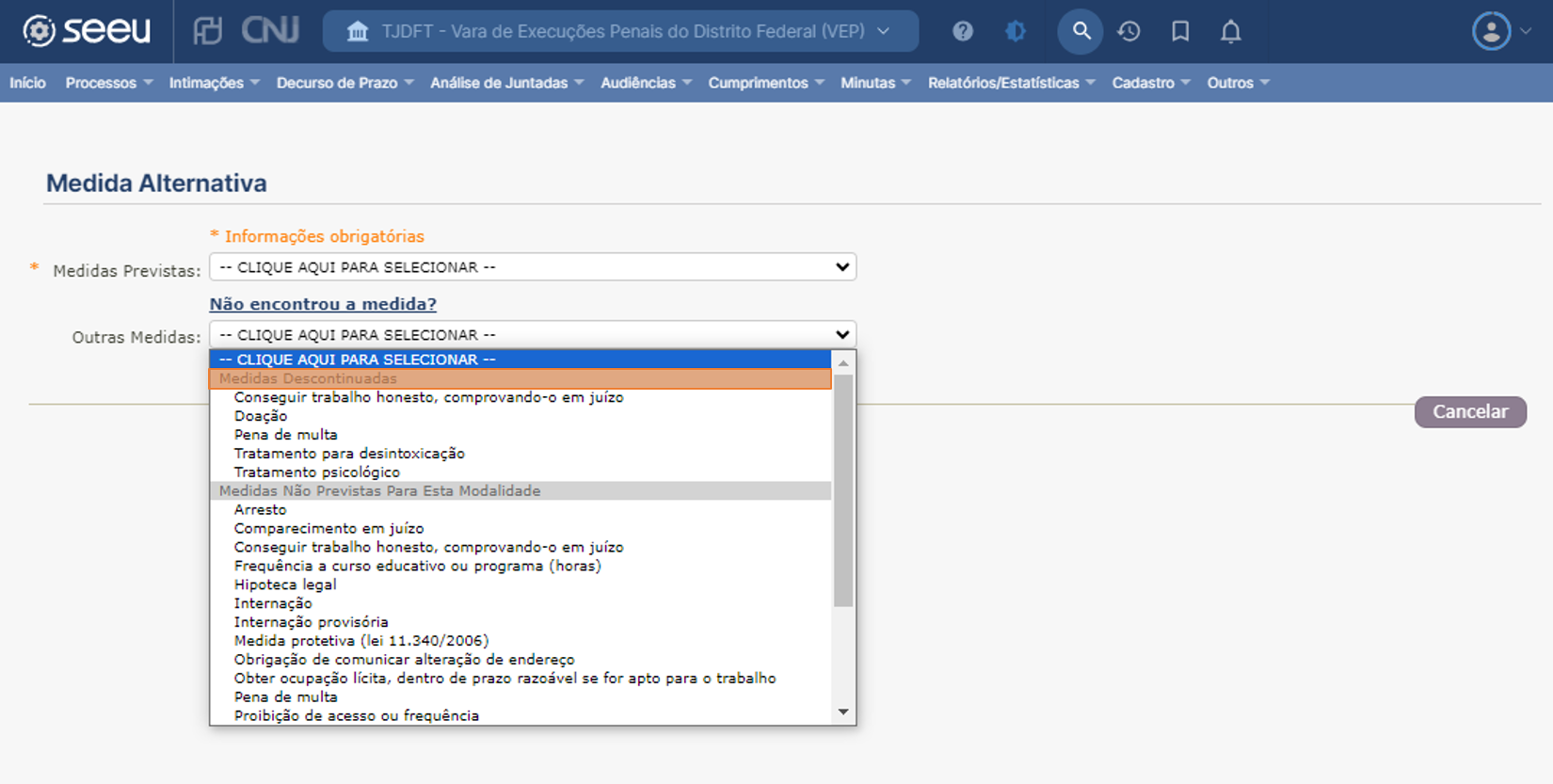
Task: Open the history clock icon
Action: (x=1129, y=31)
